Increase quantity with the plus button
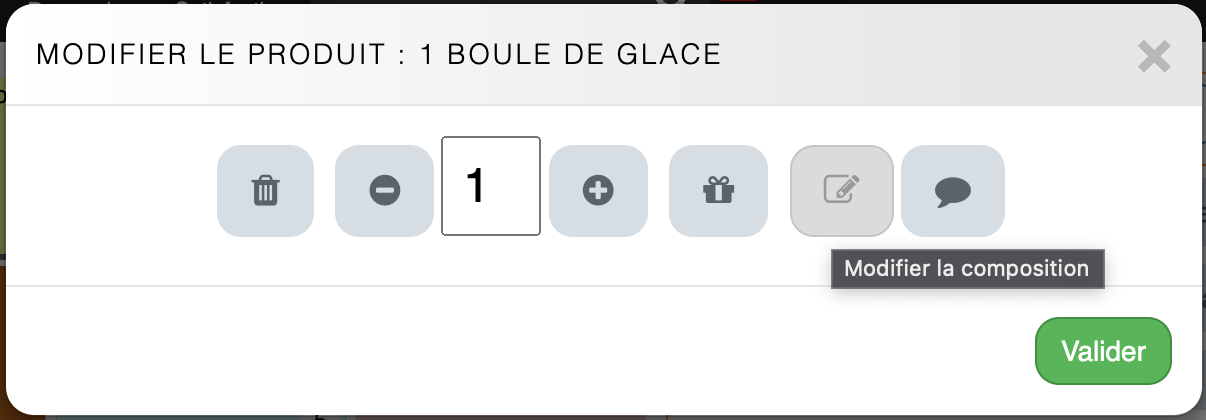The image size is (1206, 420). 598,191
